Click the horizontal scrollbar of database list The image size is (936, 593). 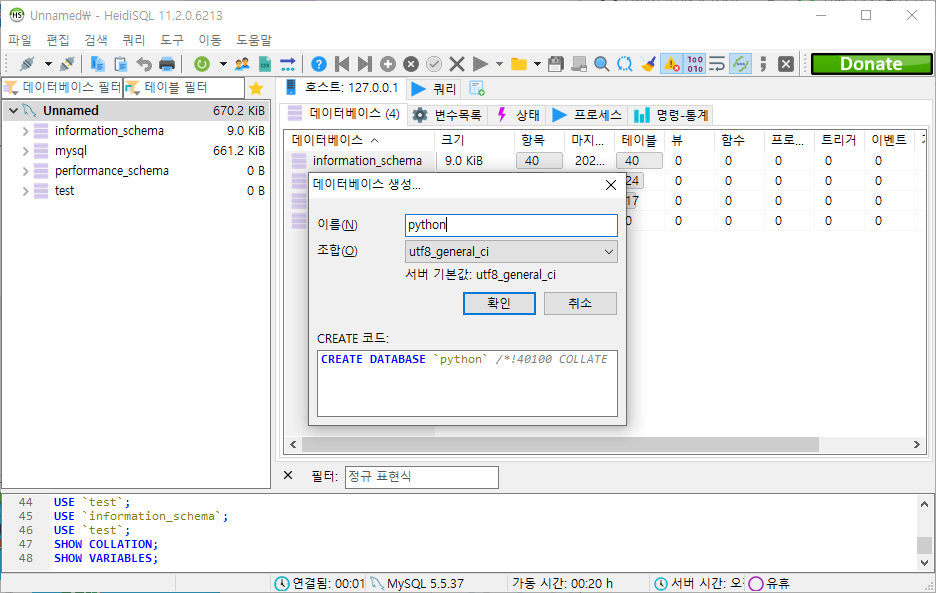[x=560, y=444]
